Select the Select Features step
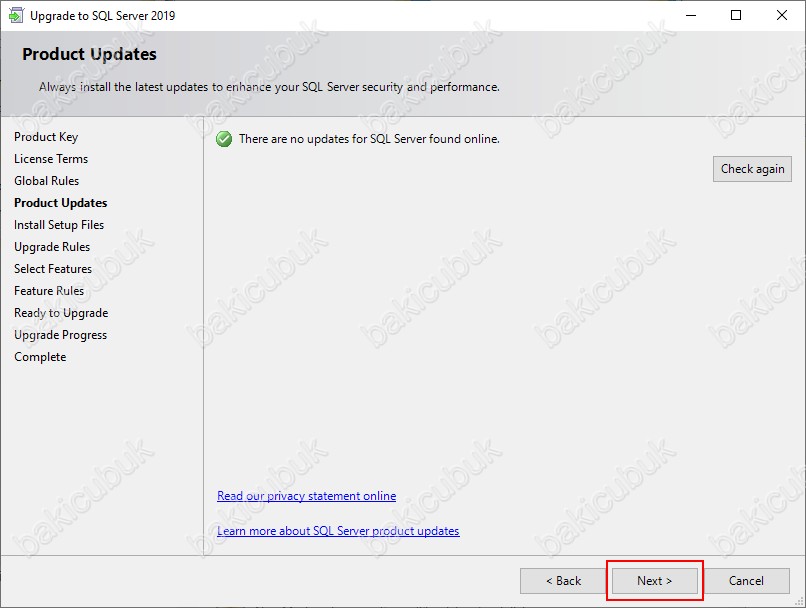The height and width of the screenshot is (608, 806). pos(53,269)
